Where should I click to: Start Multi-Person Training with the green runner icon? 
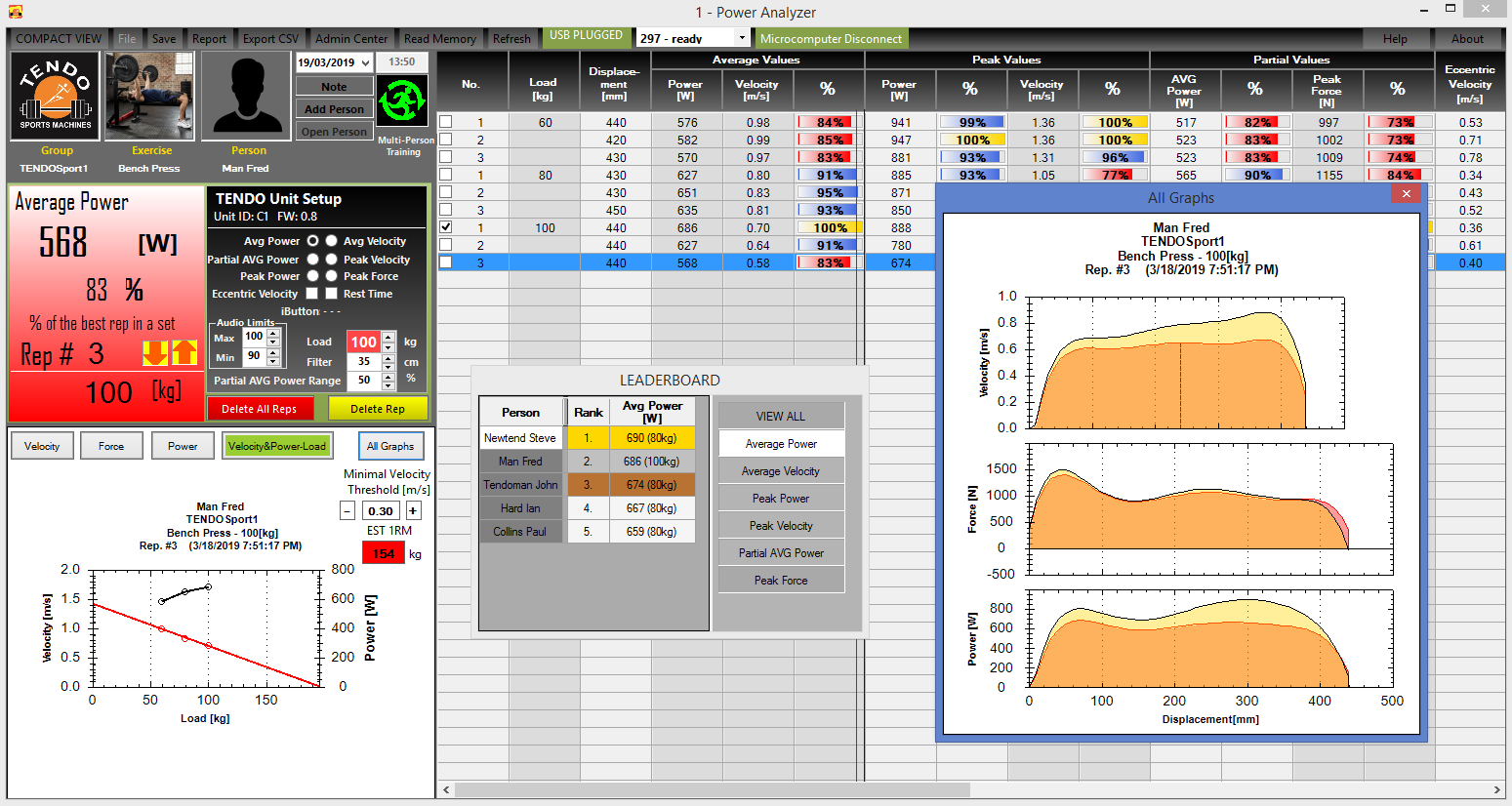pos(402,101)
